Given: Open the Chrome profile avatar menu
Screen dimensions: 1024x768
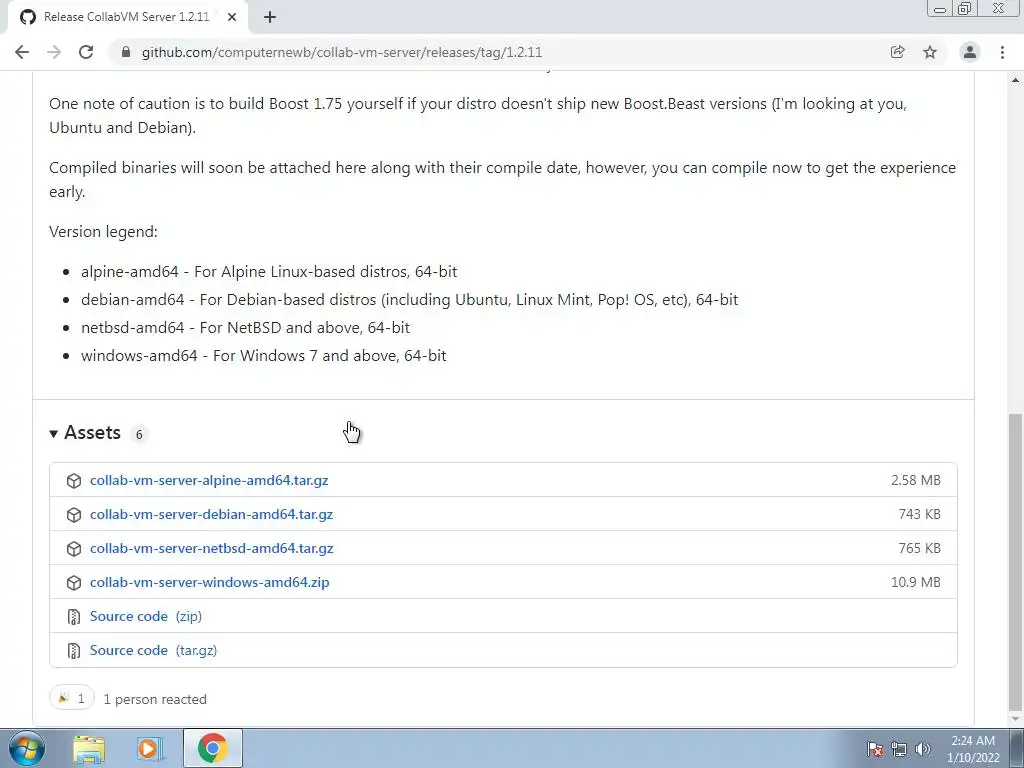Looking at the screenshot, I should pyautogui.click(x=970, y=52).
